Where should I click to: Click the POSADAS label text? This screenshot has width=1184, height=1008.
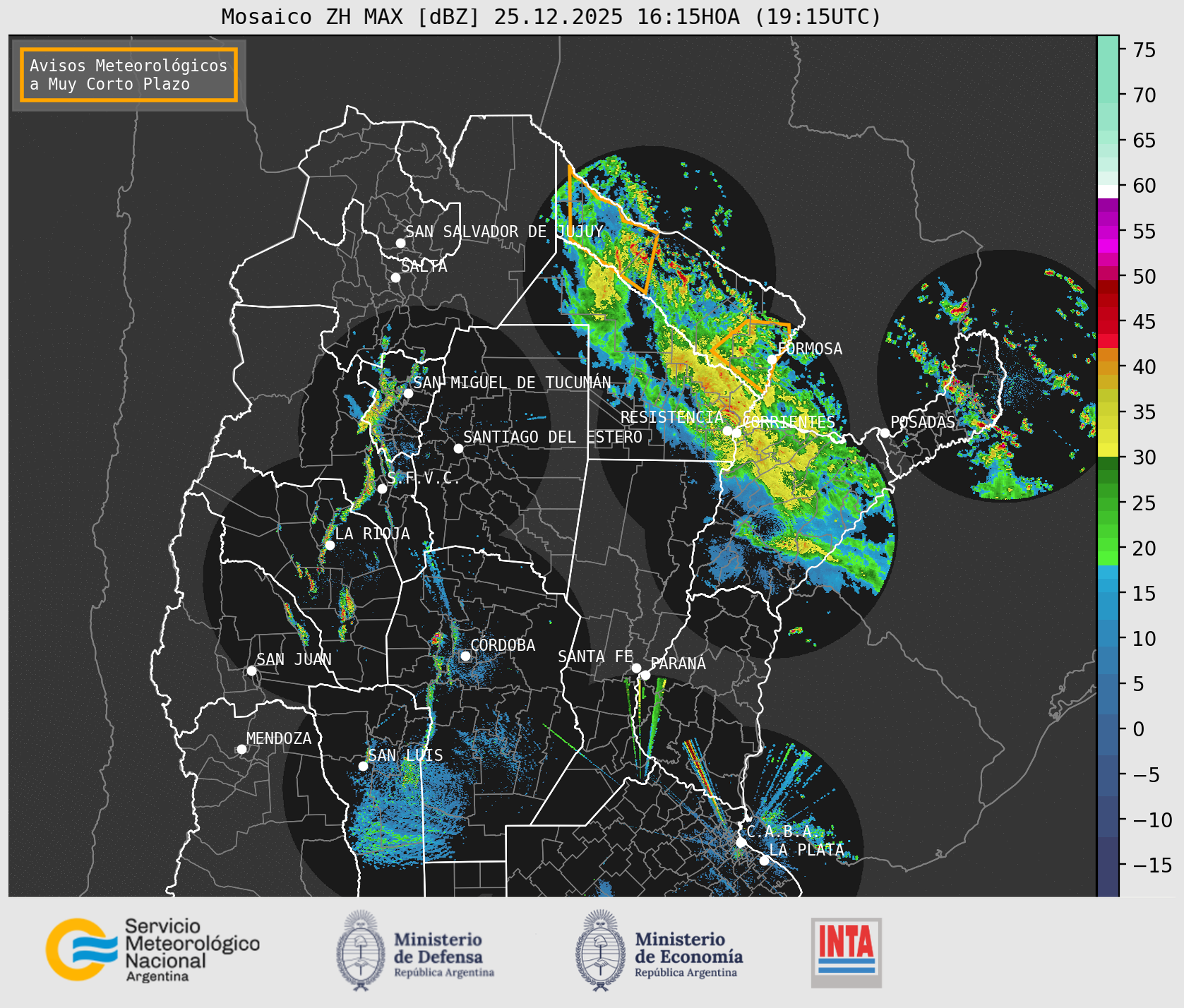click(923, 422)
